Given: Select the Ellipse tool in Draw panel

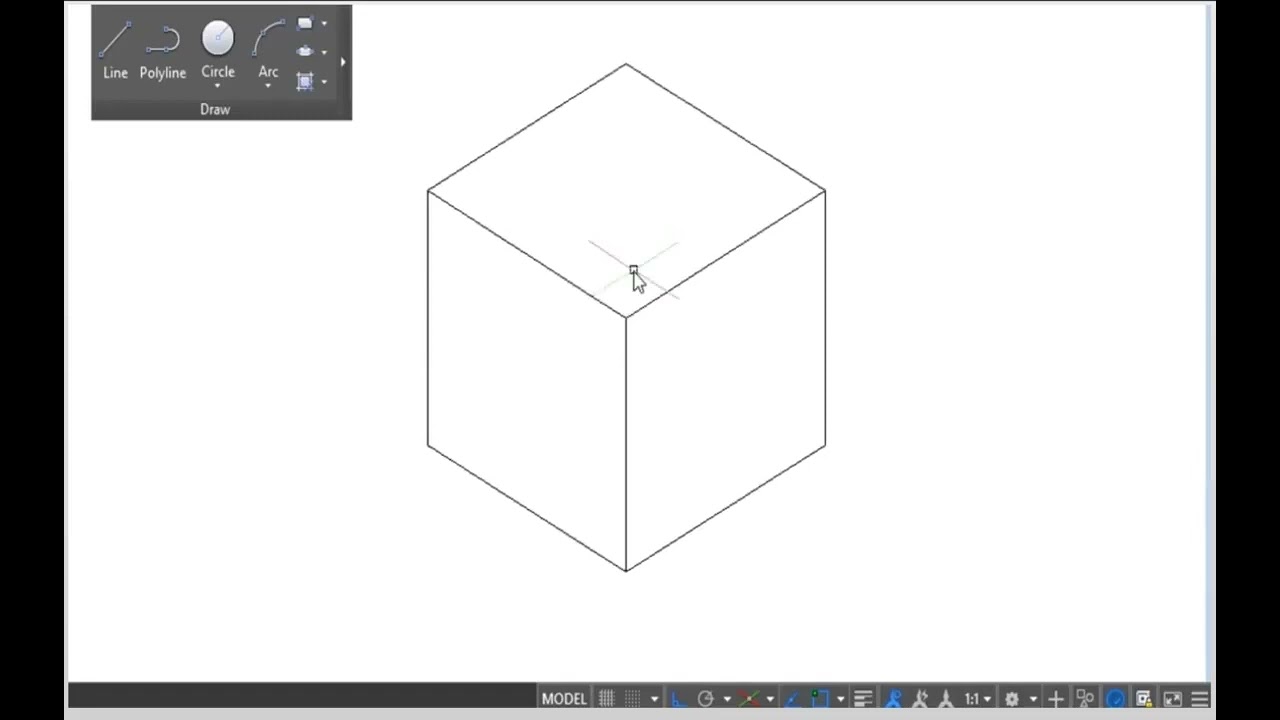Looking at the screenshot, I should pyautogui.click(x=305, y=51).
